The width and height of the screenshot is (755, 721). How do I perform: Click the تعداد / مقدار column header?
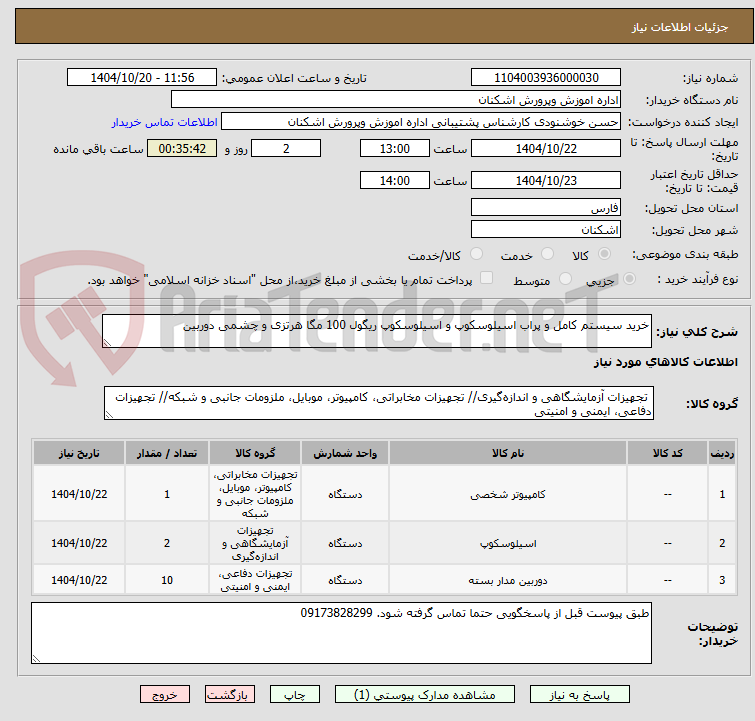(167, 453)
